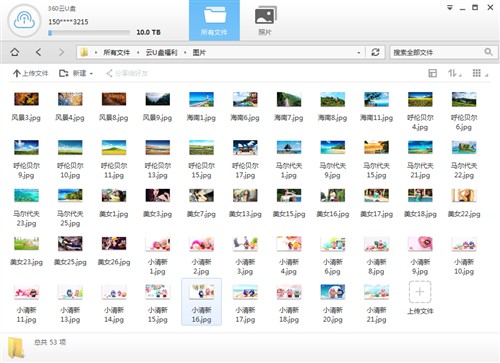The width and height of the screenshot is (500, 363).
Task: Select the 小清新9.jpg thumbnail
Action: (420, 243)
